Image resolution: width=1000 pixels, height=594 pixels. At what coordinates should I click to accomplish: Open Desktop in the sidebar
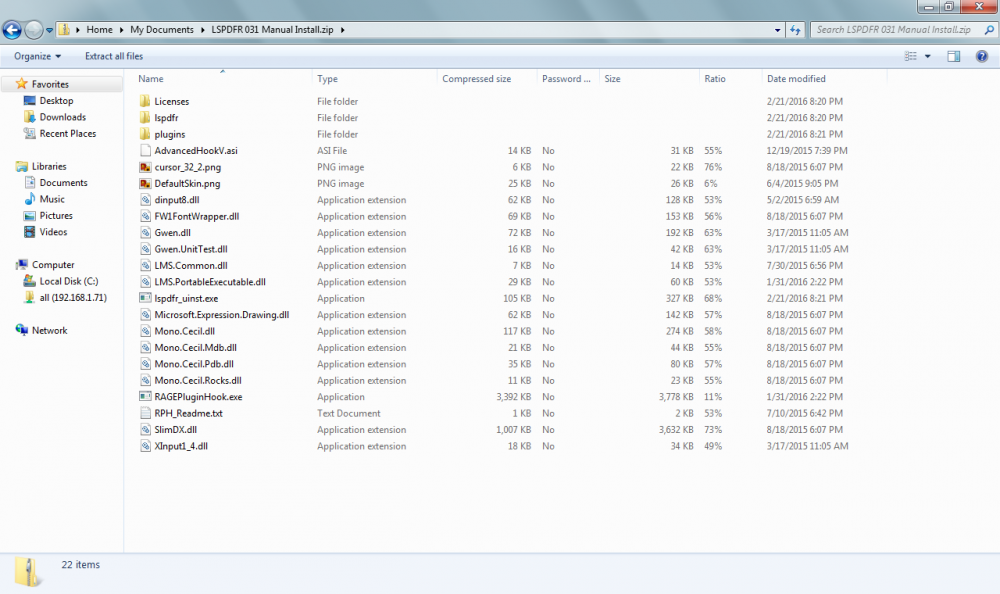click(x=56, y=101)
